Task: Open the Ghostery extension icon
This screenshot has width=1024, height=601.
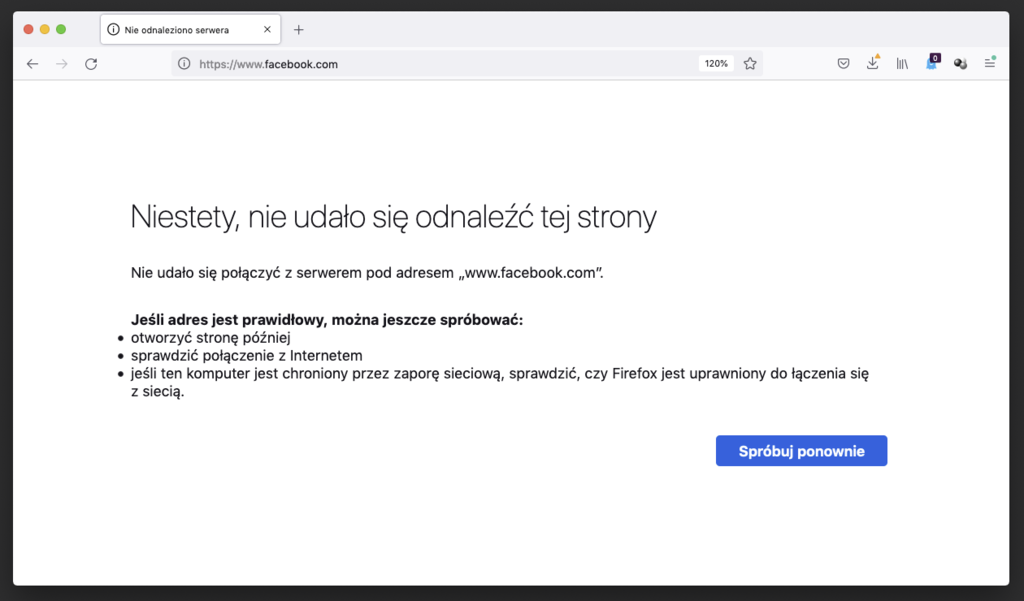Action: pyautogui.click(x=932, y=63)
